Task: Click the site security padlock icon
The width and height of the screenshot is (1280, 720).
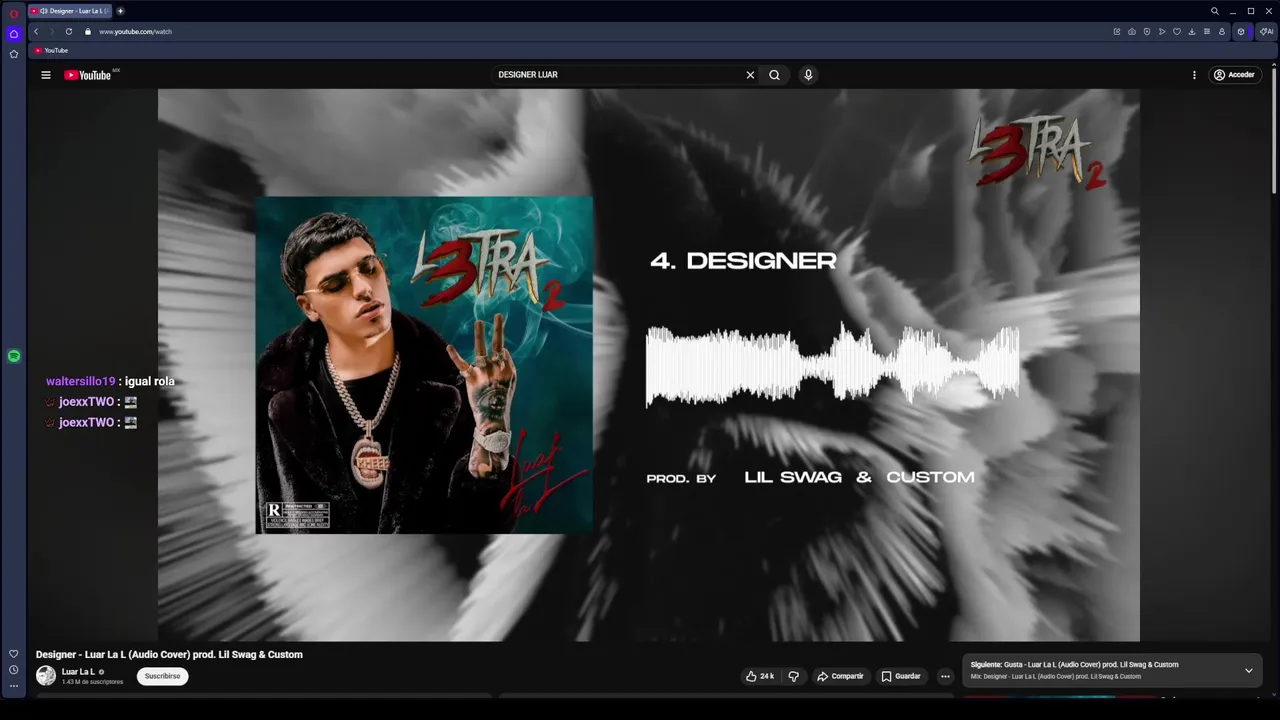Action: click(x=88, y=32)
